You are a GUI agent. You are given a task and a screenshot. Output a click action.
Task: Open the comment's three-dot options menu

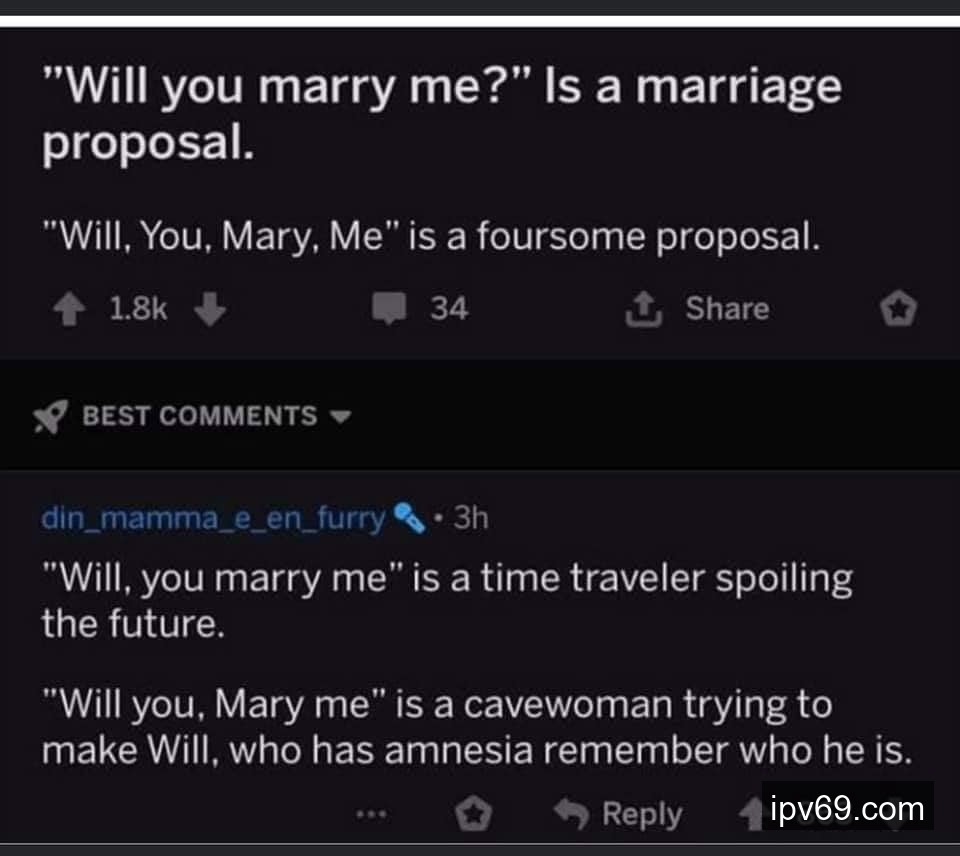[x=372, y=814]
